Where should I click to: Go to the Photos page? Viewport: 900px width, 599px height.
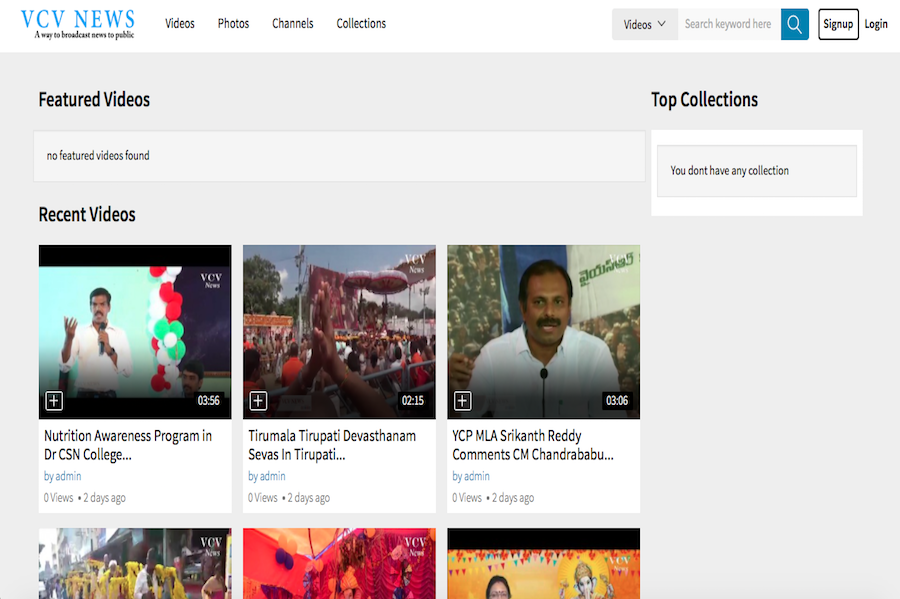(233, 24)
